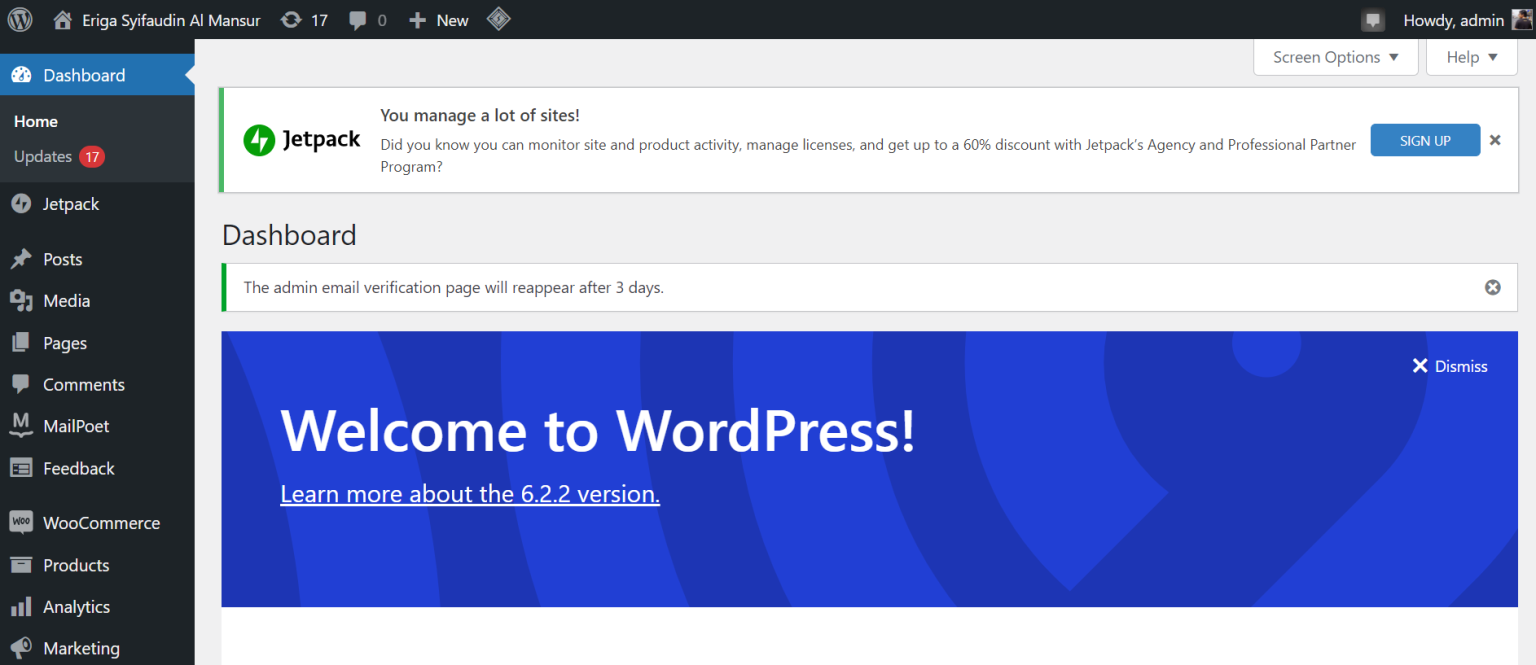
Task: Select the Jetpack diamond icon in the toolbar
Action: 498,19
